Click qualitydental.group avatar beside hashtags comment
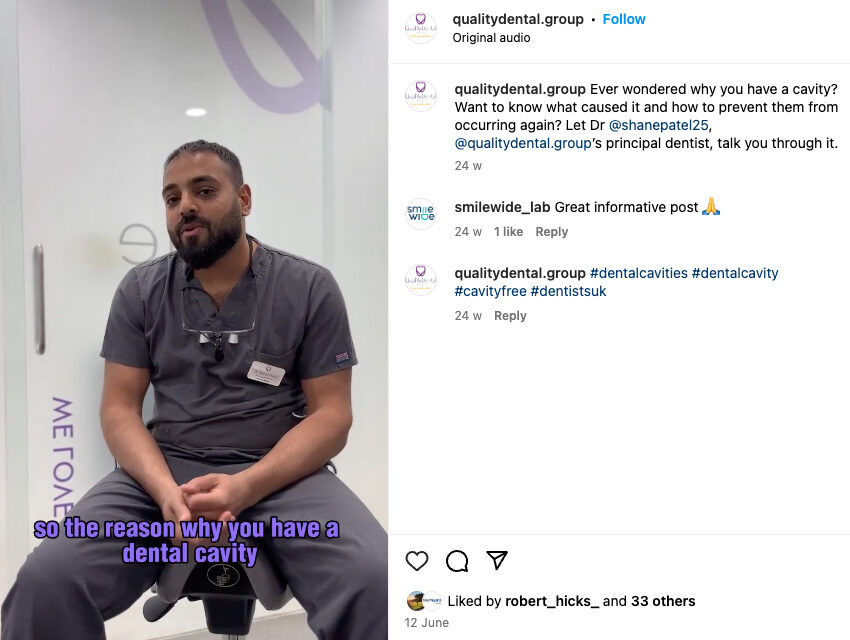The width and height of the screenshot is (850, 640). click(x=421, y=280)
